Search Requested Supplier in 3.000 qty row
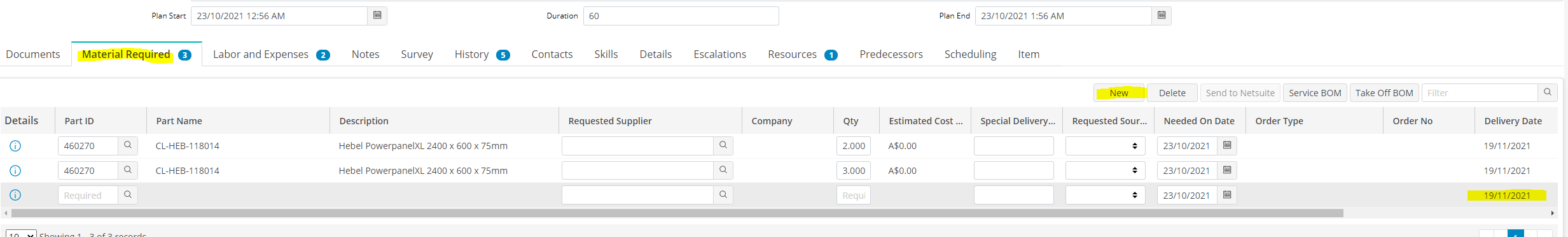 coord(723,170)
